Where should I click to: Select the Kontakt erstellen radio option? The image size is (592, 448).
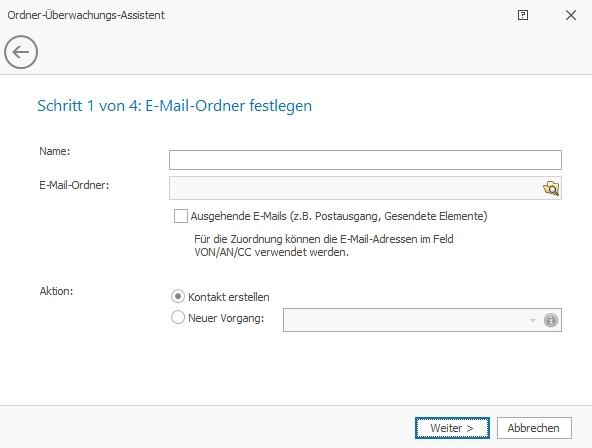(178, 297)
